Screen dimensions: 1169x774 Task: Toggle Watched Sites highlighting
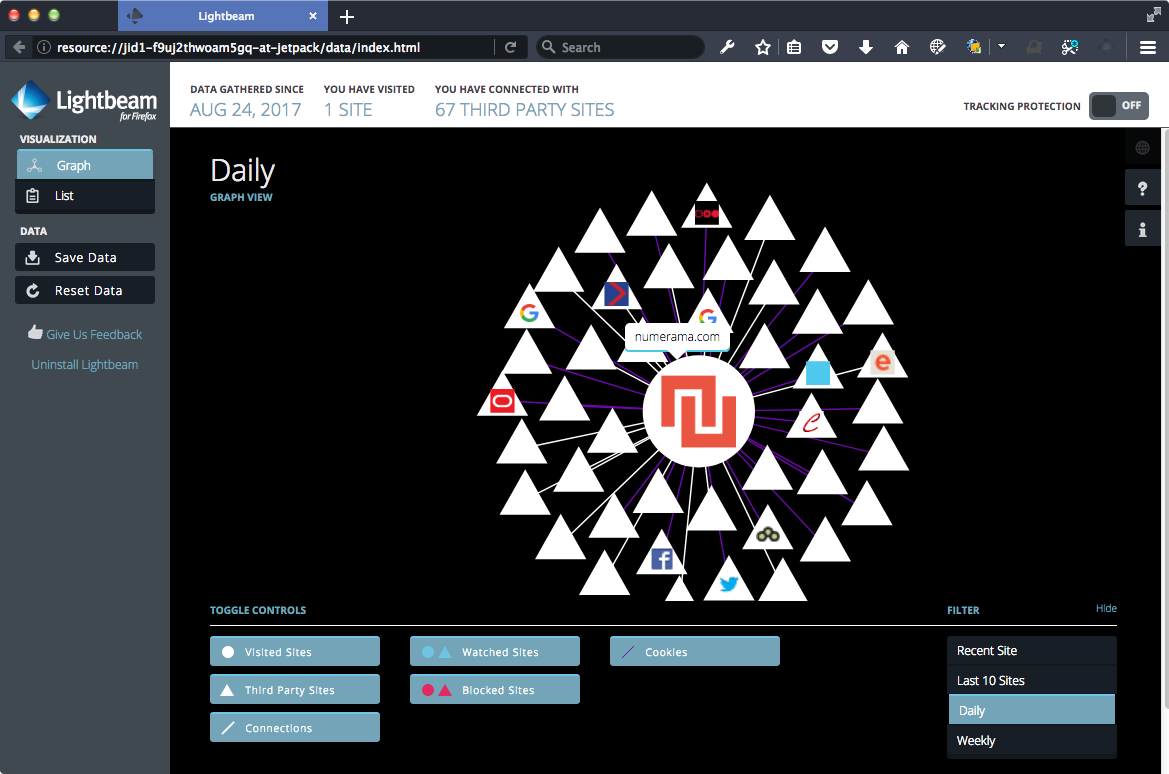click(x=494, y=651)
